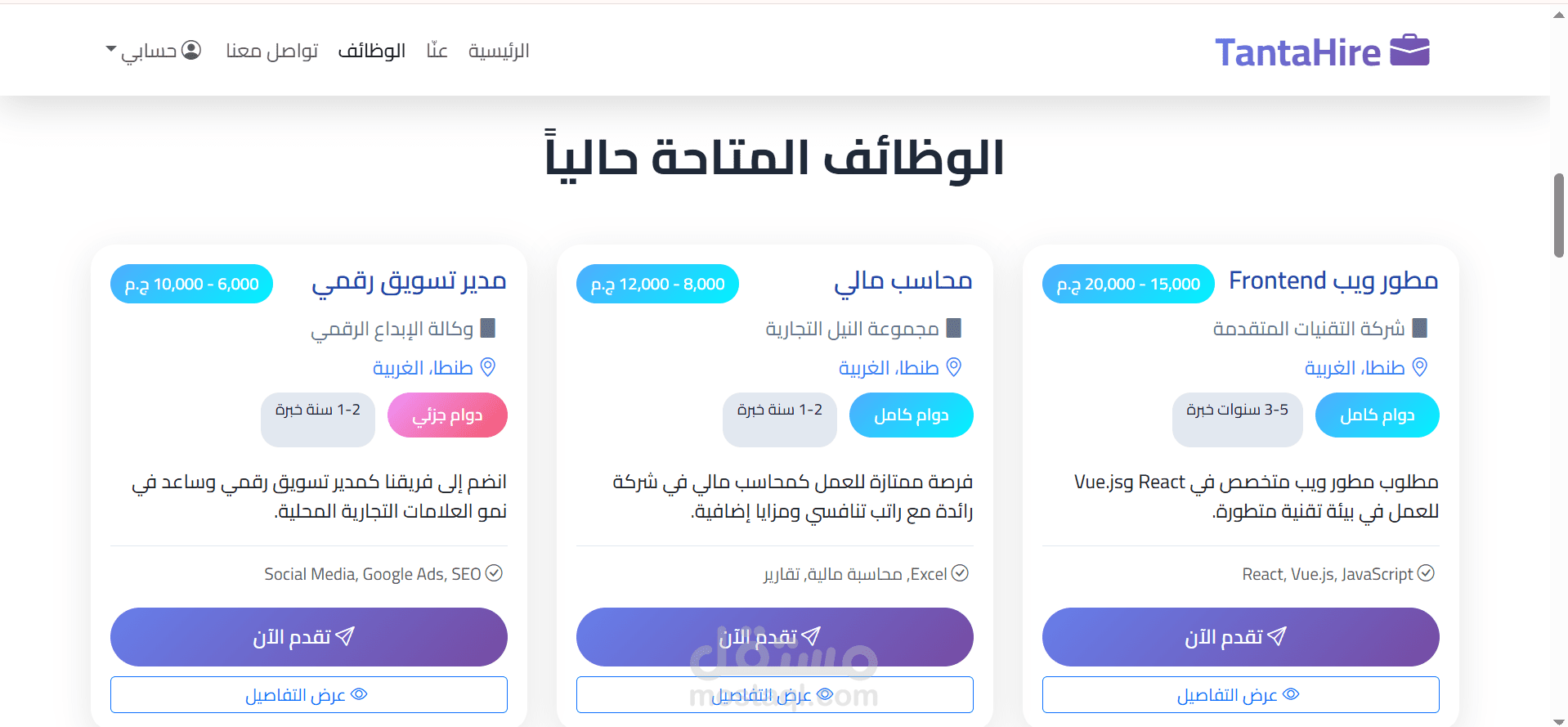Viewport: 1568px width, 727px height.
Task: Click checkmark icon next to React, Vue.js skills
Action: coord(1426,573)
